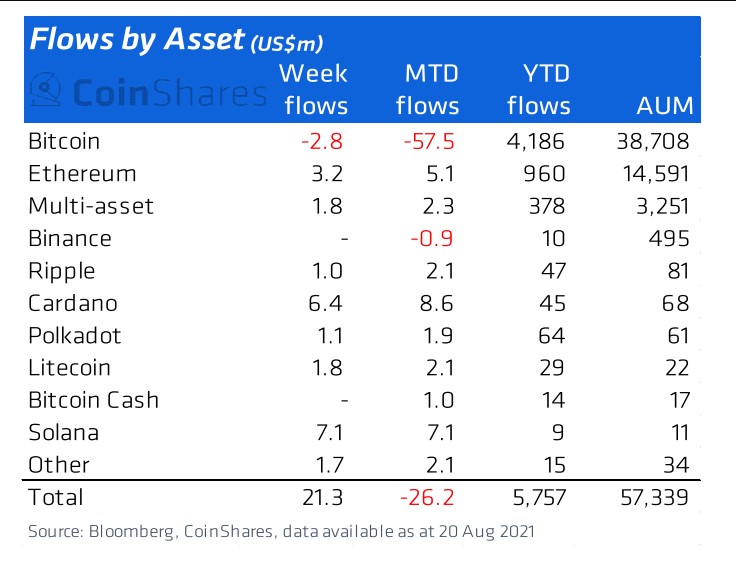Screen dimensions: 736x567
Task: Click Ethereum's 14,591 AUM value
Action: (x=657, y=173)
